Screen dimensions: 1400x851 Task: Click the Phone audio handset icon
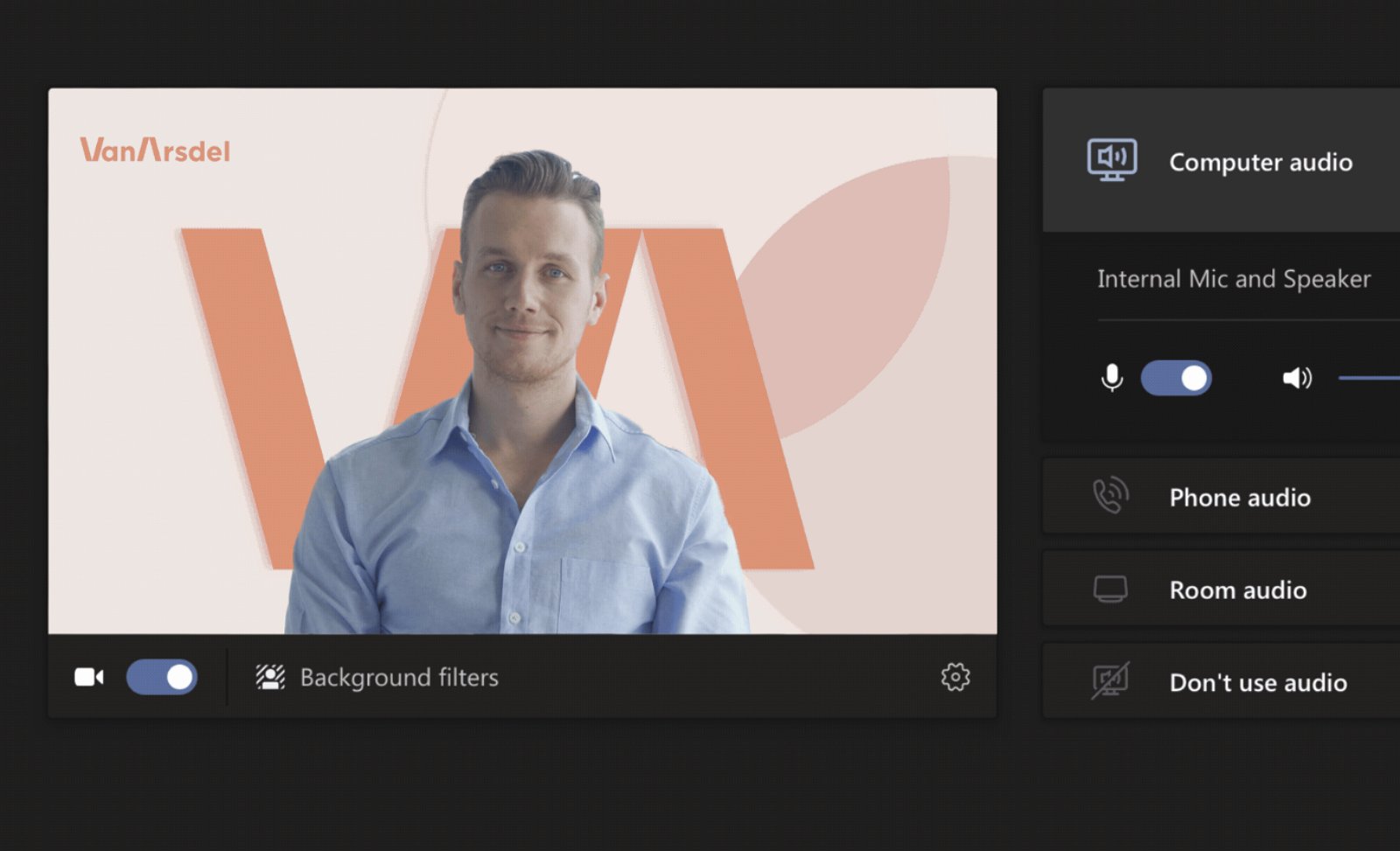tap(1110, 496)
